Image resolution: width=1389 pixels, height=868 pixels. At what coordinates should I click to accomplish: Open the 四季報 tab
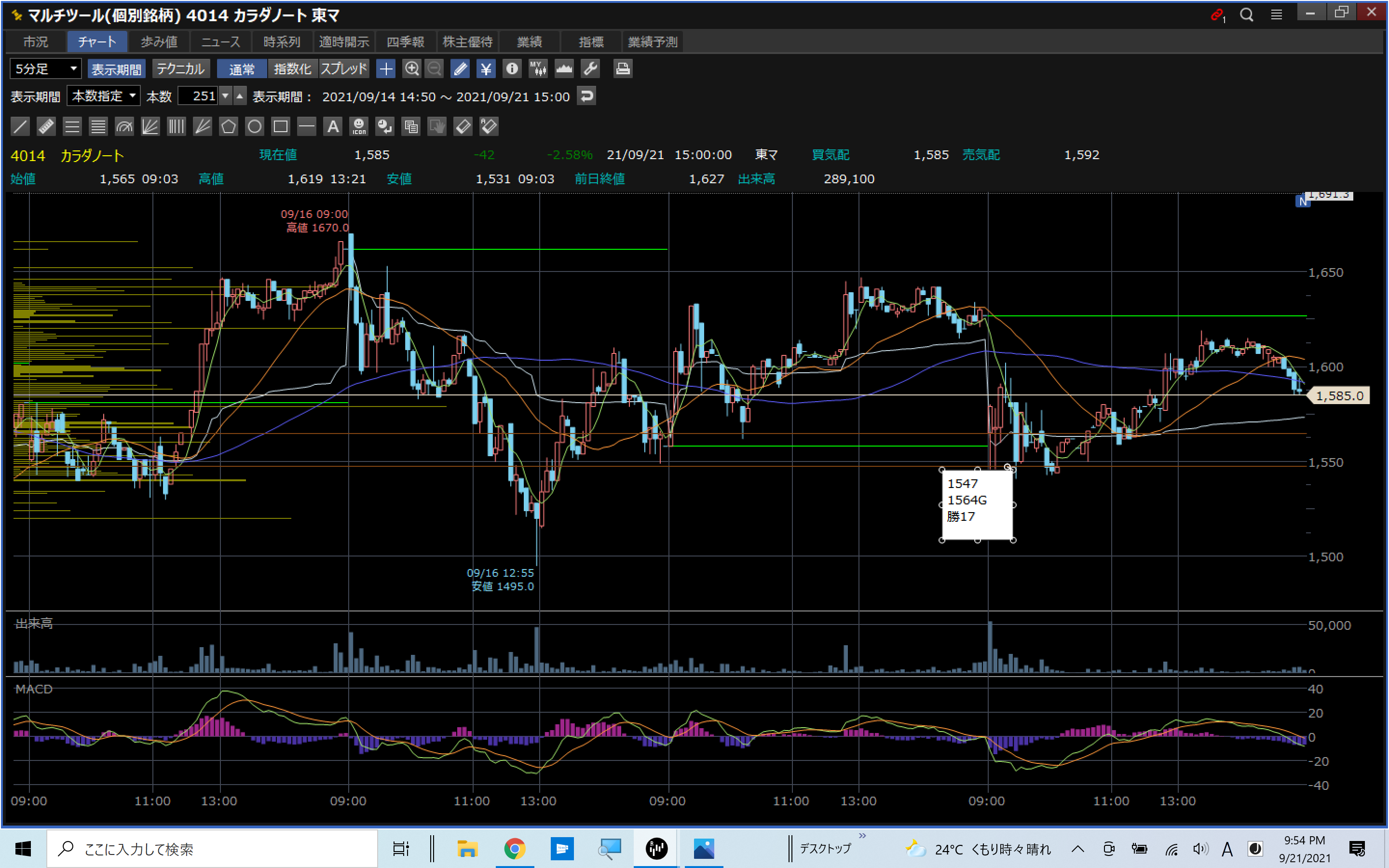405,42
